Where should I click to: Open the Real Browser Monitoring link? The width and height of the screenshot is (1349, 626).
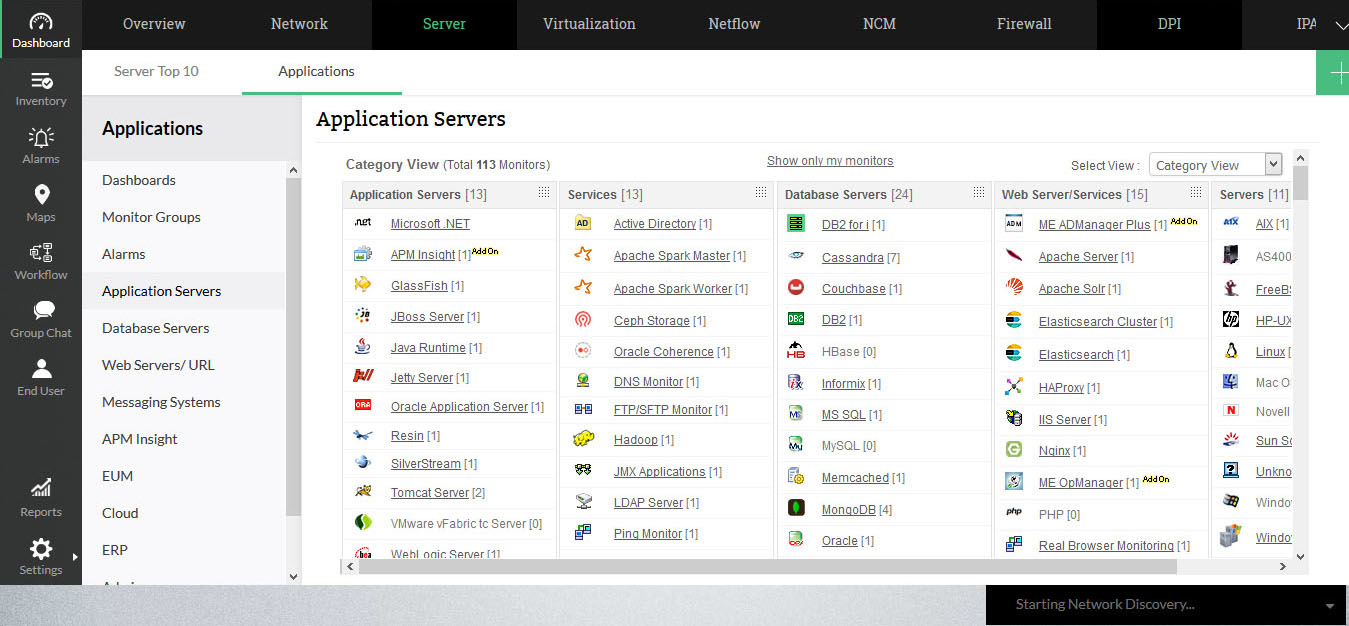[x=1106, y=546]
